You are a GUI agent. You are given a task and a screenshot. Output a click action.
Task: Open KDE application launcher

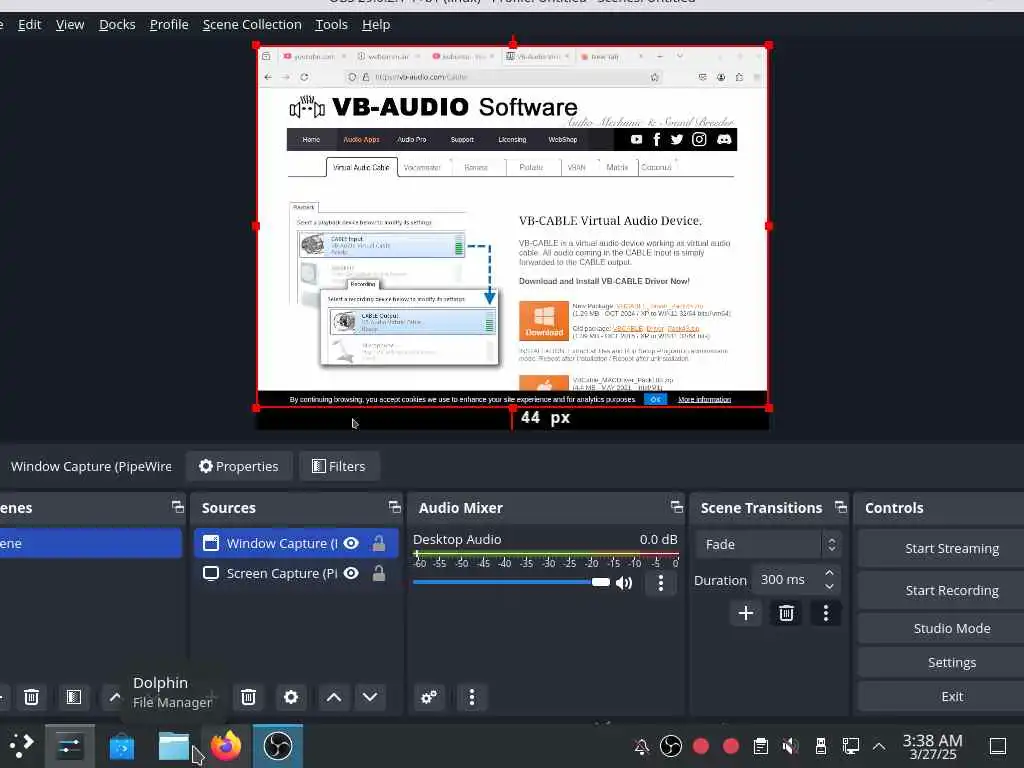[x=21, y=745]
